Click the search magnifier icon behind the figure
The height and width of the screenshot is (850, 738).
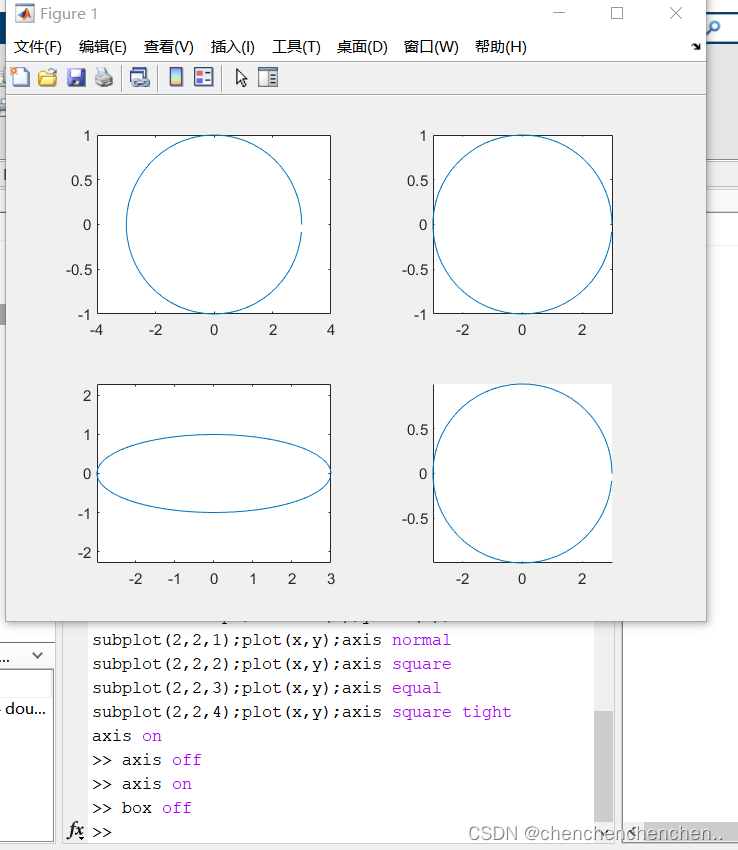tap(714, 26)
